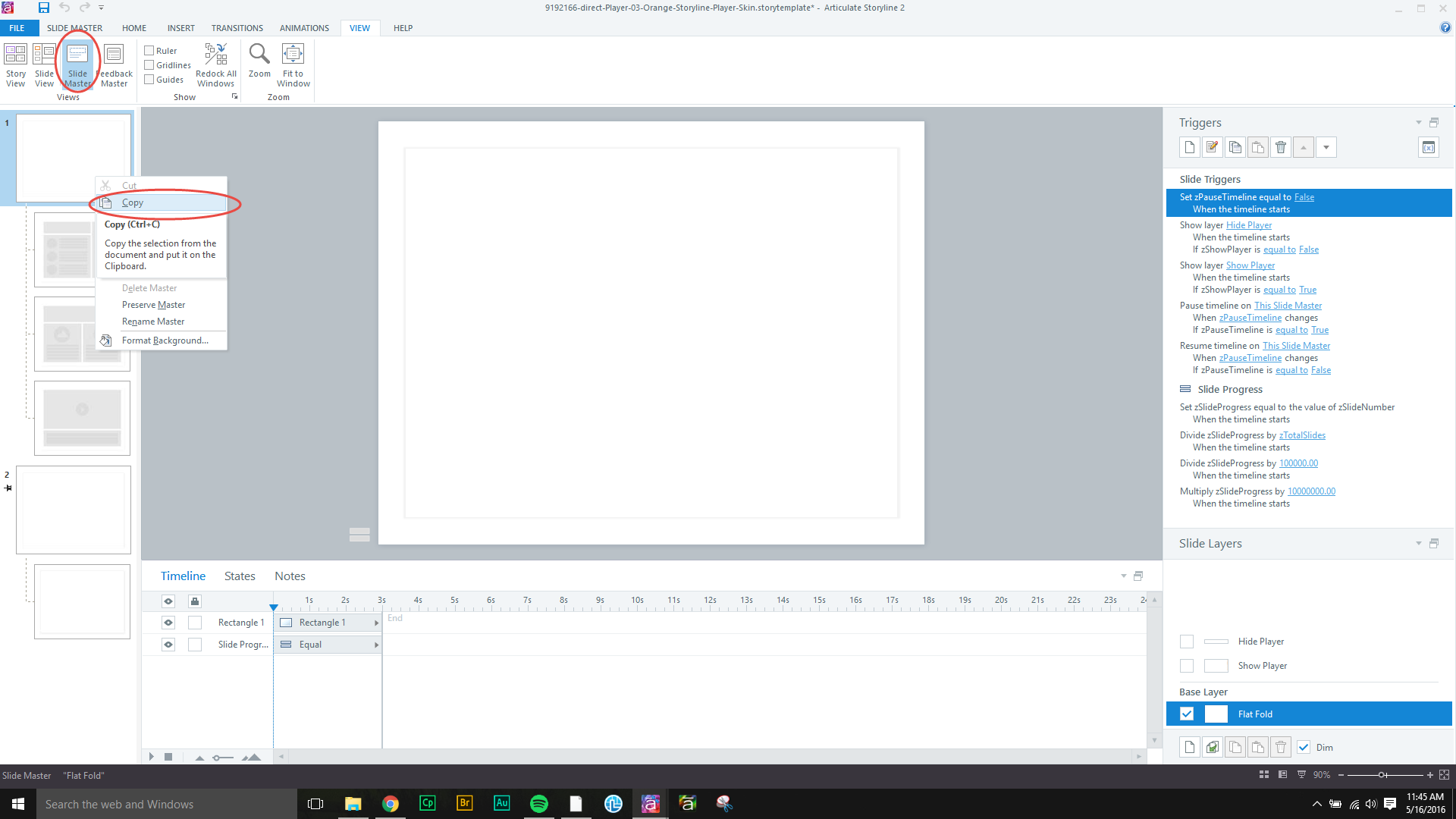Uncheck the Dim layer checkbox
1456x819 pixels.
[1304, 747]
